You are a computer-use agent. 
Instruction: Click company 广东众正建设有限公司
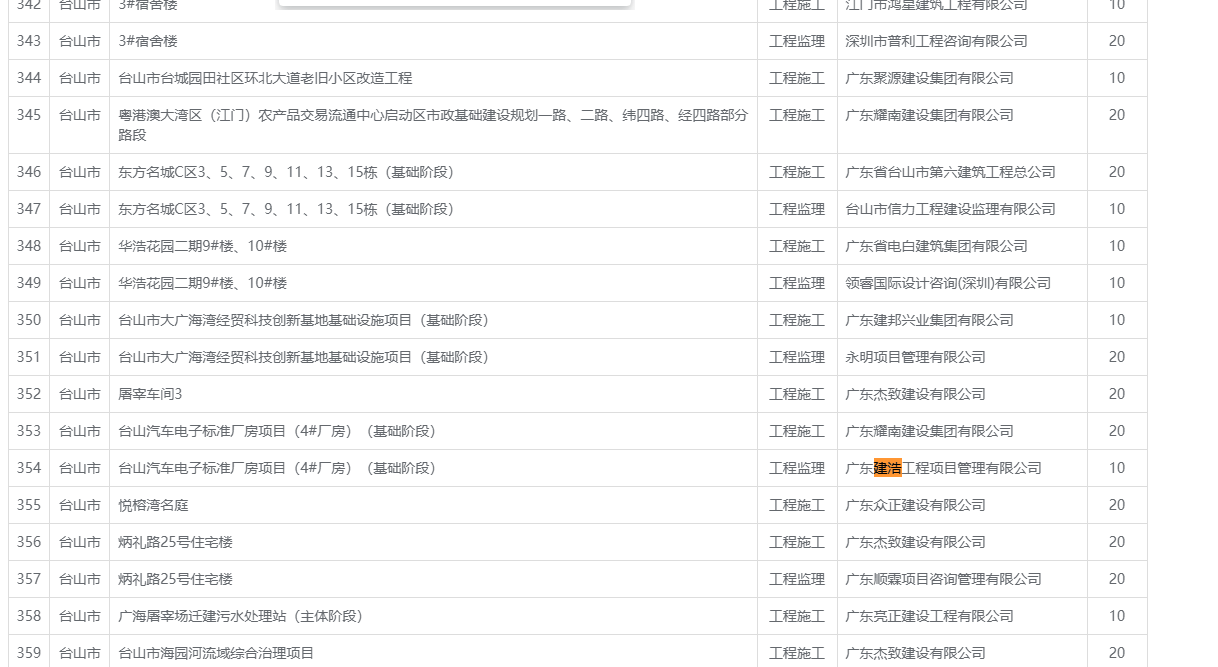click(915, 505)
